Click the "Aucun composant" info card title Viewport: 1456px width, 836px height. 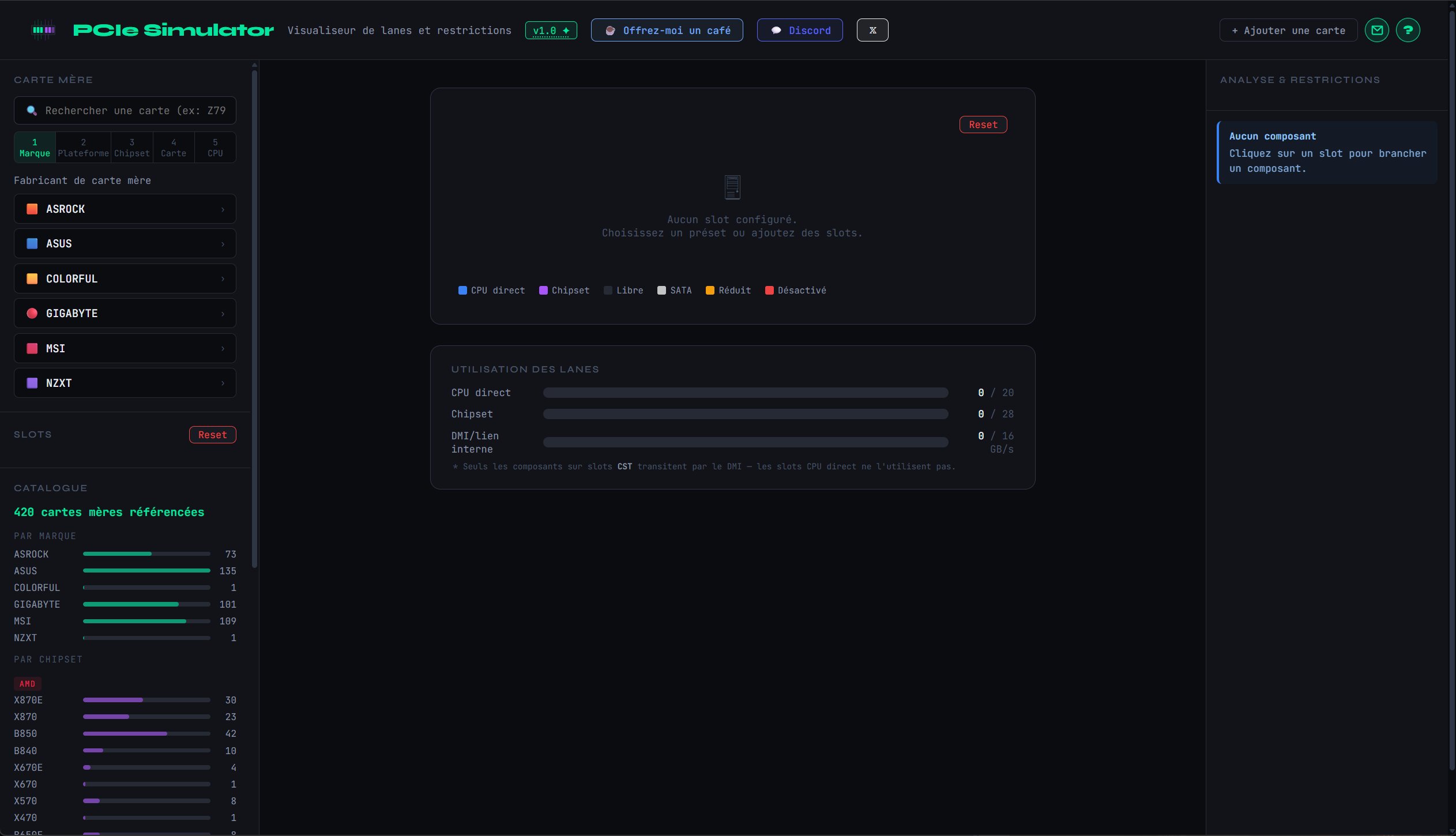(1273, 136)
